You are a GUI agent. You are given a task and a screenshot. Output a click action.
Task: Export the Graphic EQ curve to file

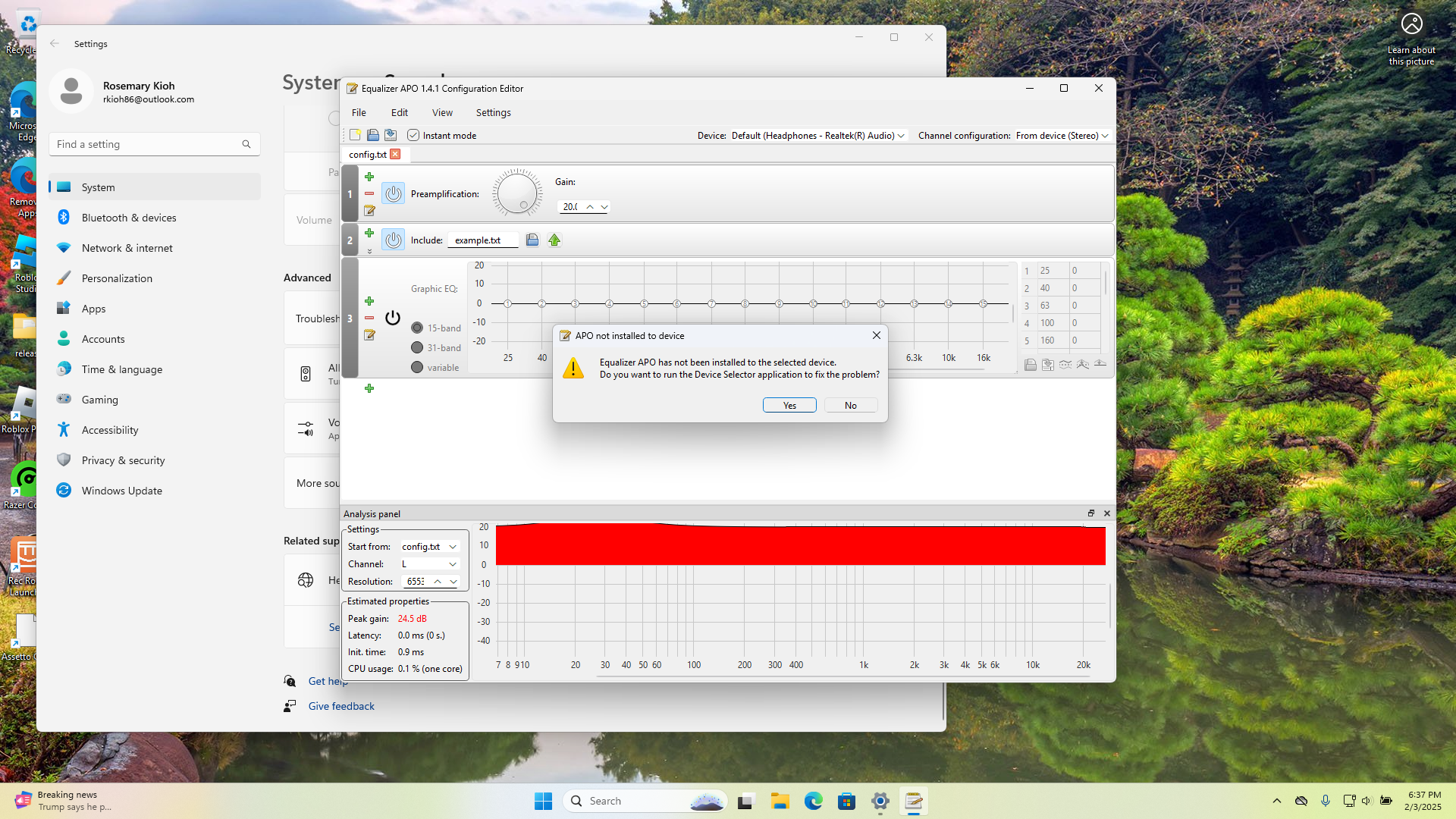(1048, 365)
